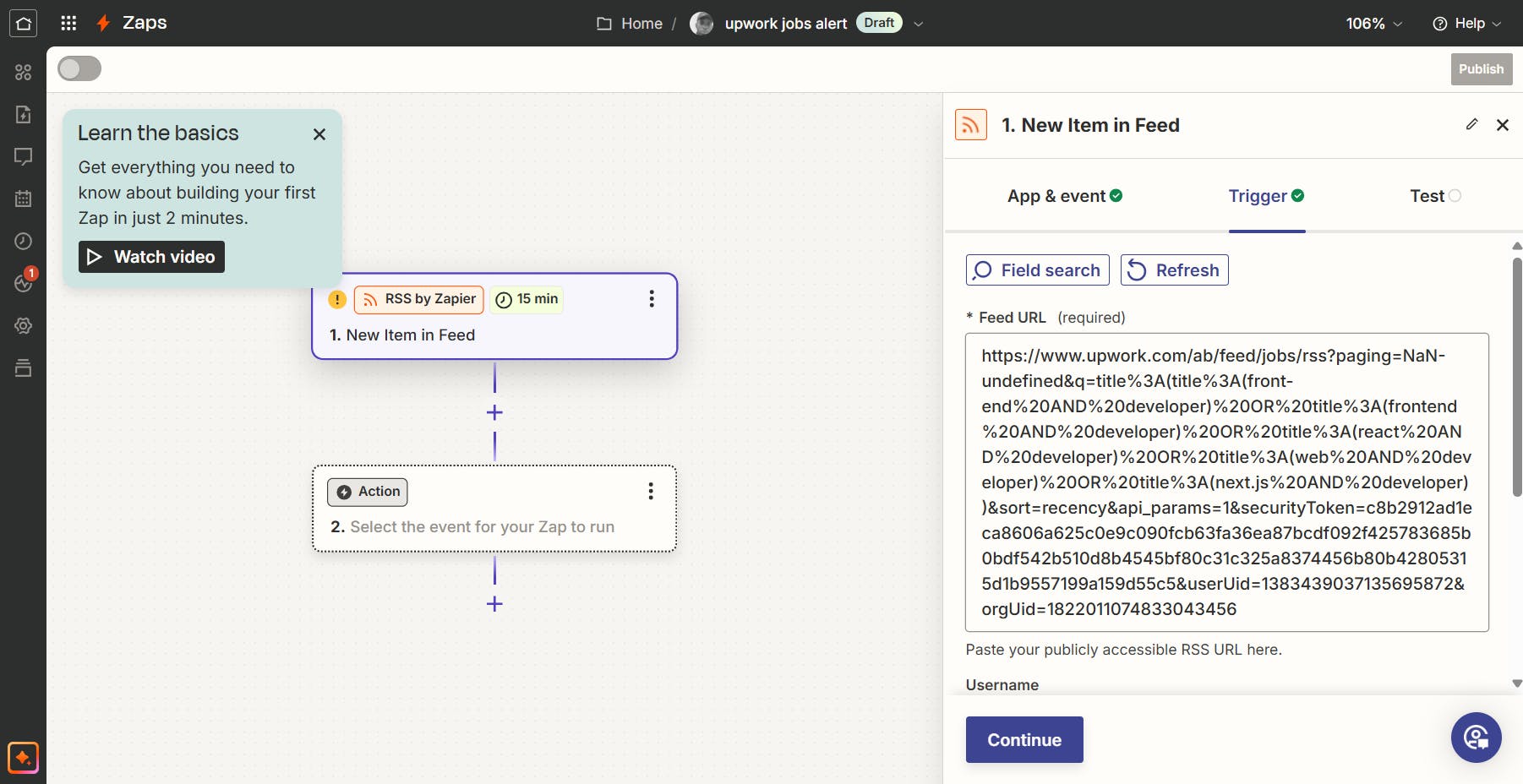This screenshot has width=1523, height=784.
Task: Click the warning icon on trigger step
Action: click(337, 299)
